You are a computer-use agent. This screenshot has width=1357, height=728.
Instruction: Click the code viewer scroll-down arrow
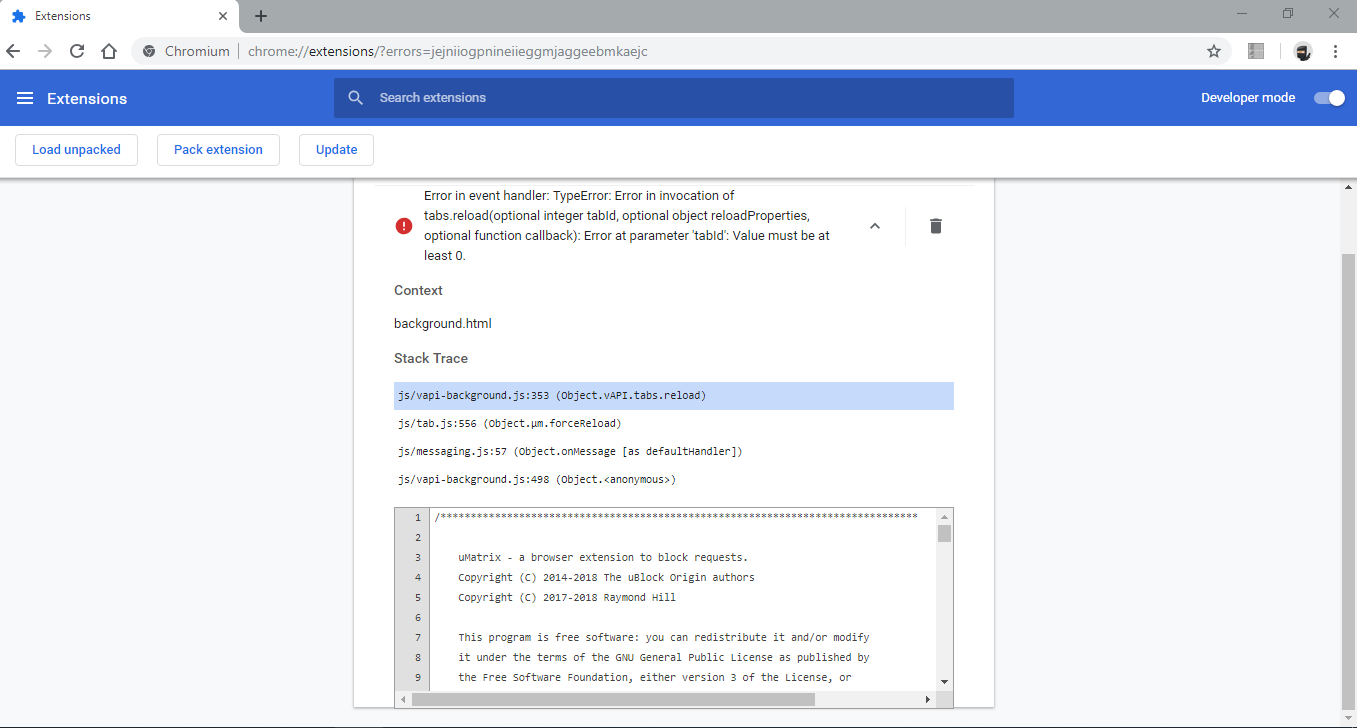point(945,682)
